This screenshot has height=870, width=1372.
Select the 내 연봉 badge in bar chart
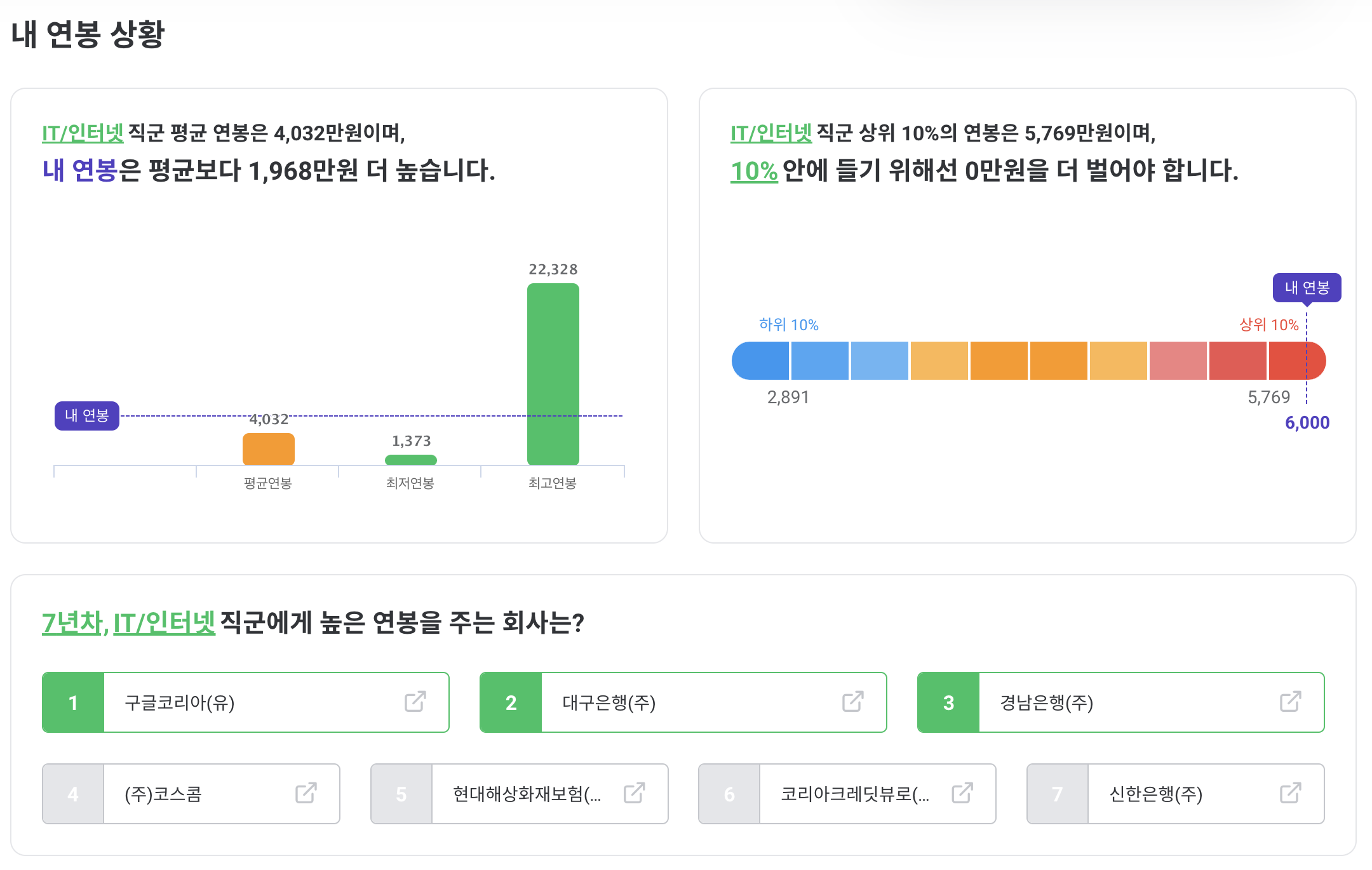pyautogui.click(x=87, y=417)
